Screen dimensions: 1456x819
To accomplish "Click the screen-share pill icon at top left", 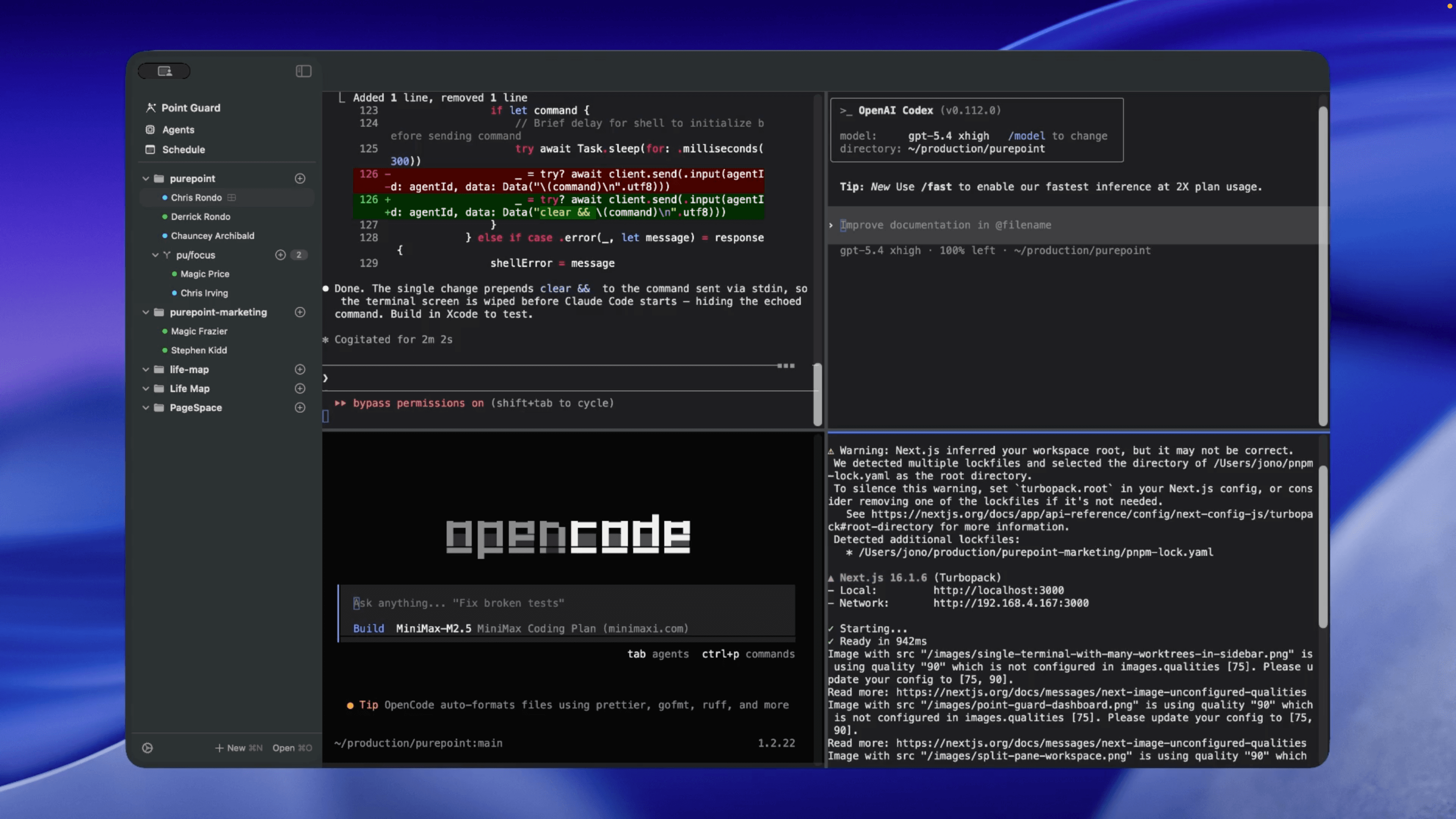I will pyautogui.click(x=165, y=71).
